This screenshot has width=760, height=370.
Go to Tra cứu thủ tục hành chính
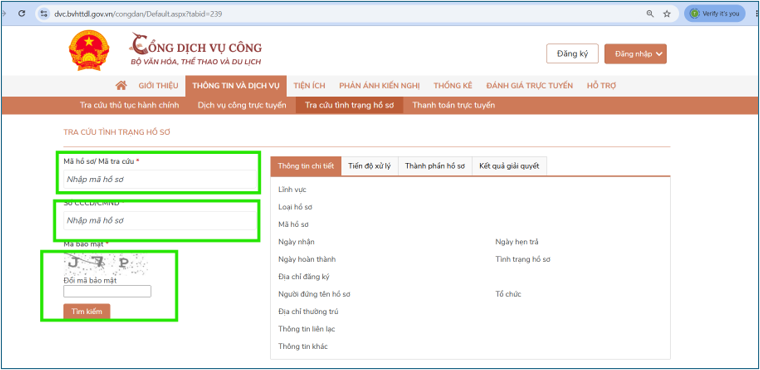(x=129, y=105)
